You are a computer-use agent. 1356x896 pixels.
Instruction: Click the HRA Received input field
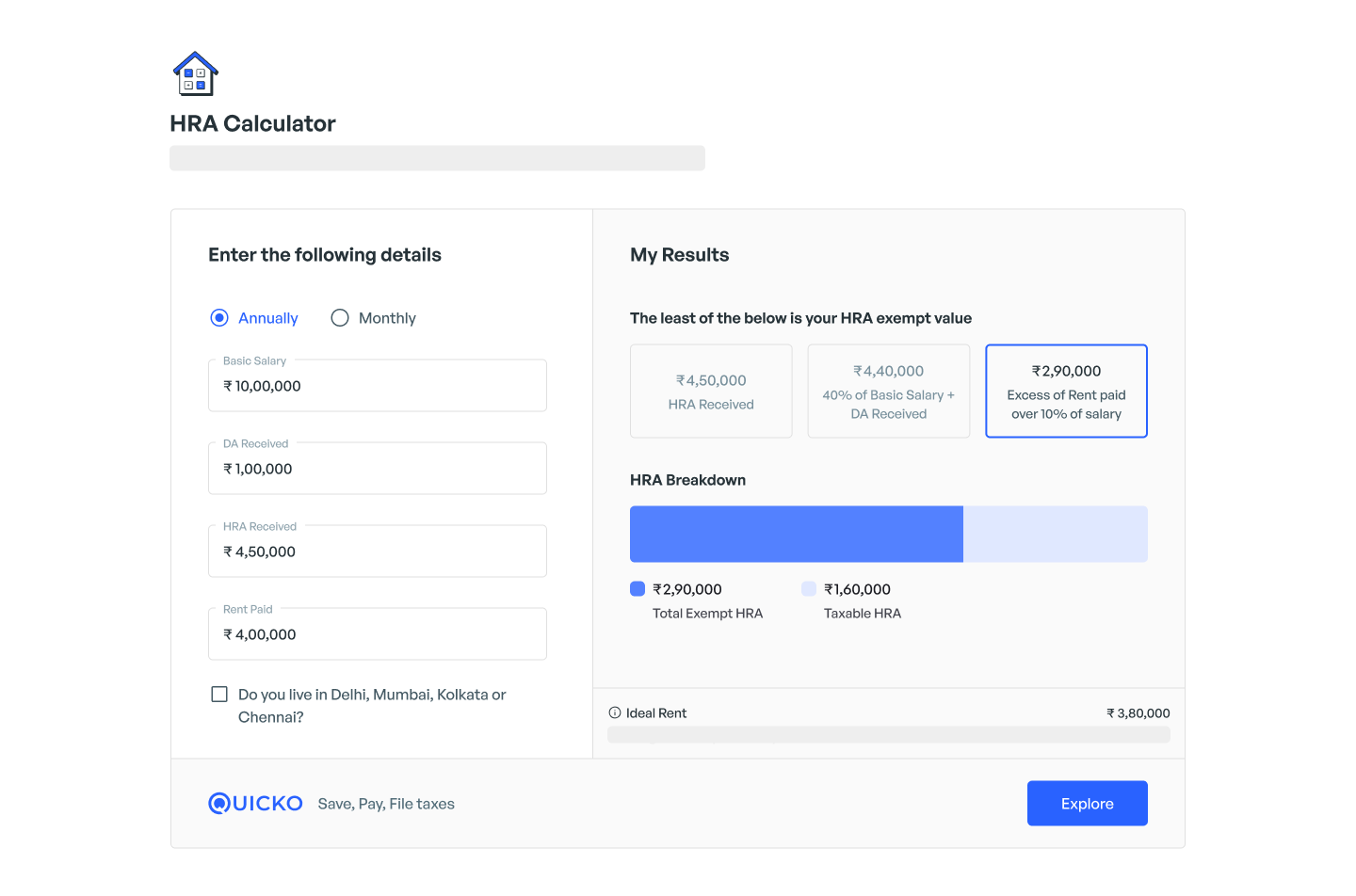(377, 552)
